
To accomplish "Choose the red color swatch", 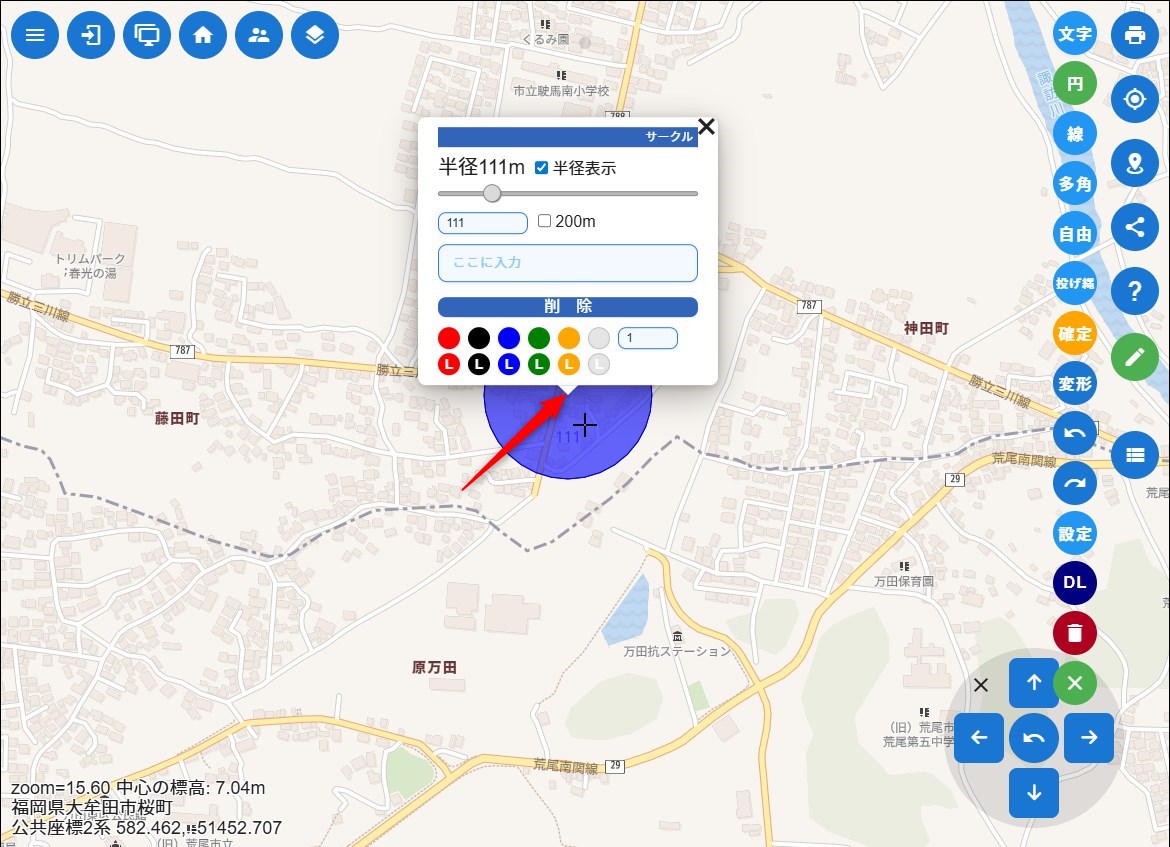I will point(449,338).
